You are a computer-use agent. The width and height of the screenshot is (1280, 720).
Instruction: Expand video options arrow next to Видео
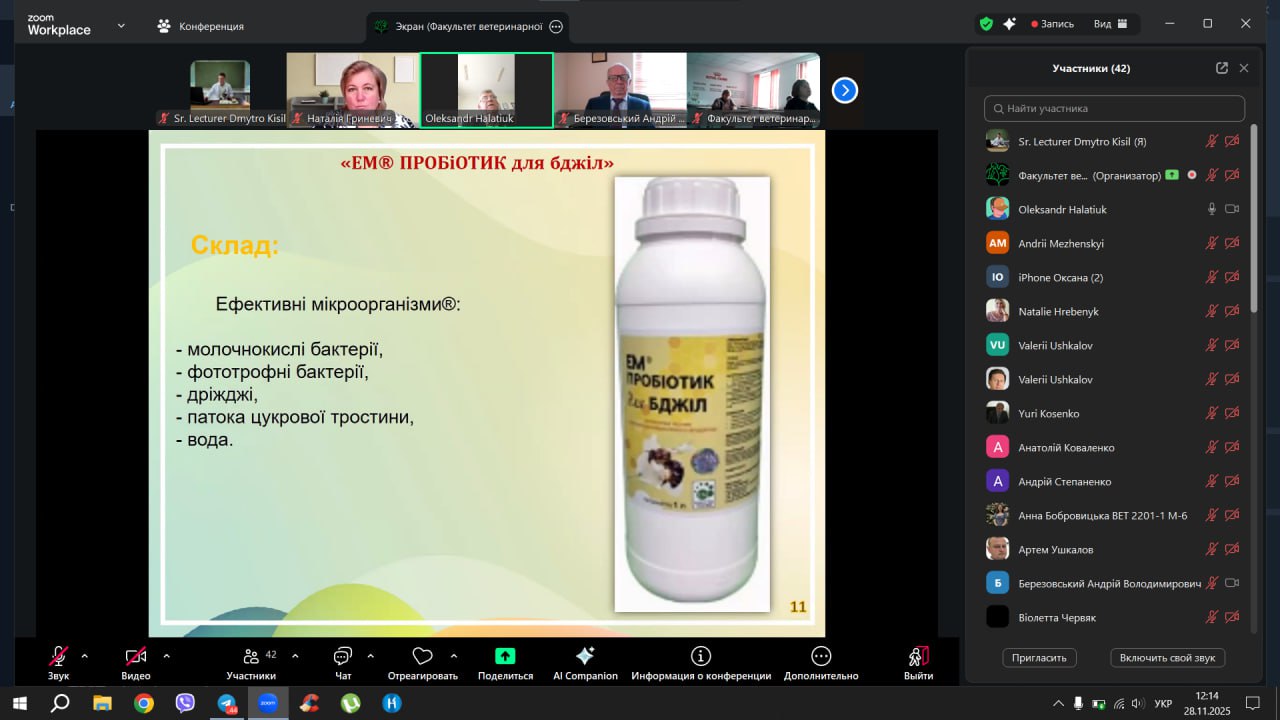[166, 656]
